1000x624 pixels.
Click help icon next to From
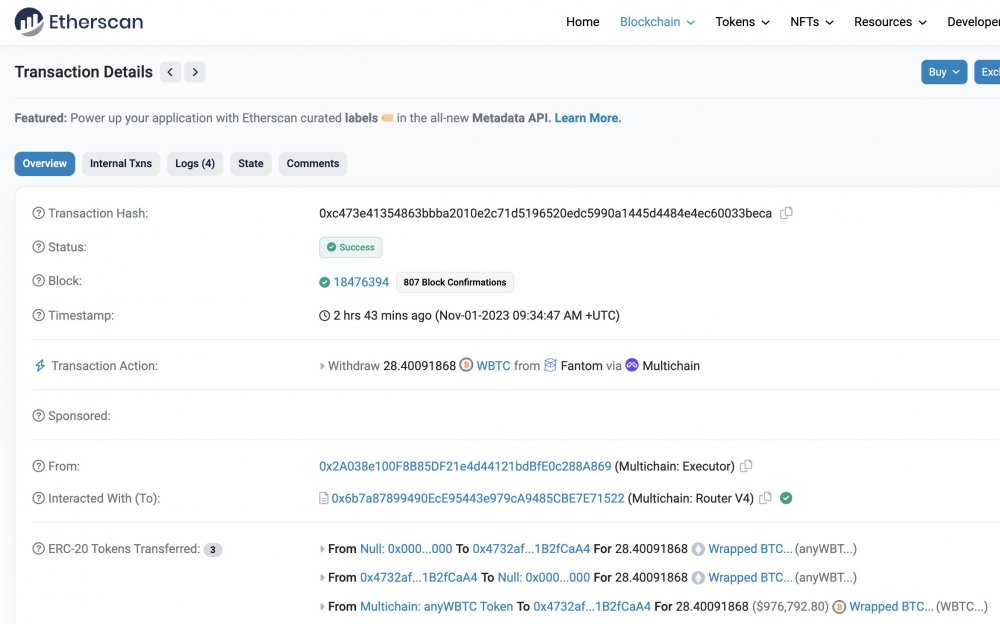(38, 466)
